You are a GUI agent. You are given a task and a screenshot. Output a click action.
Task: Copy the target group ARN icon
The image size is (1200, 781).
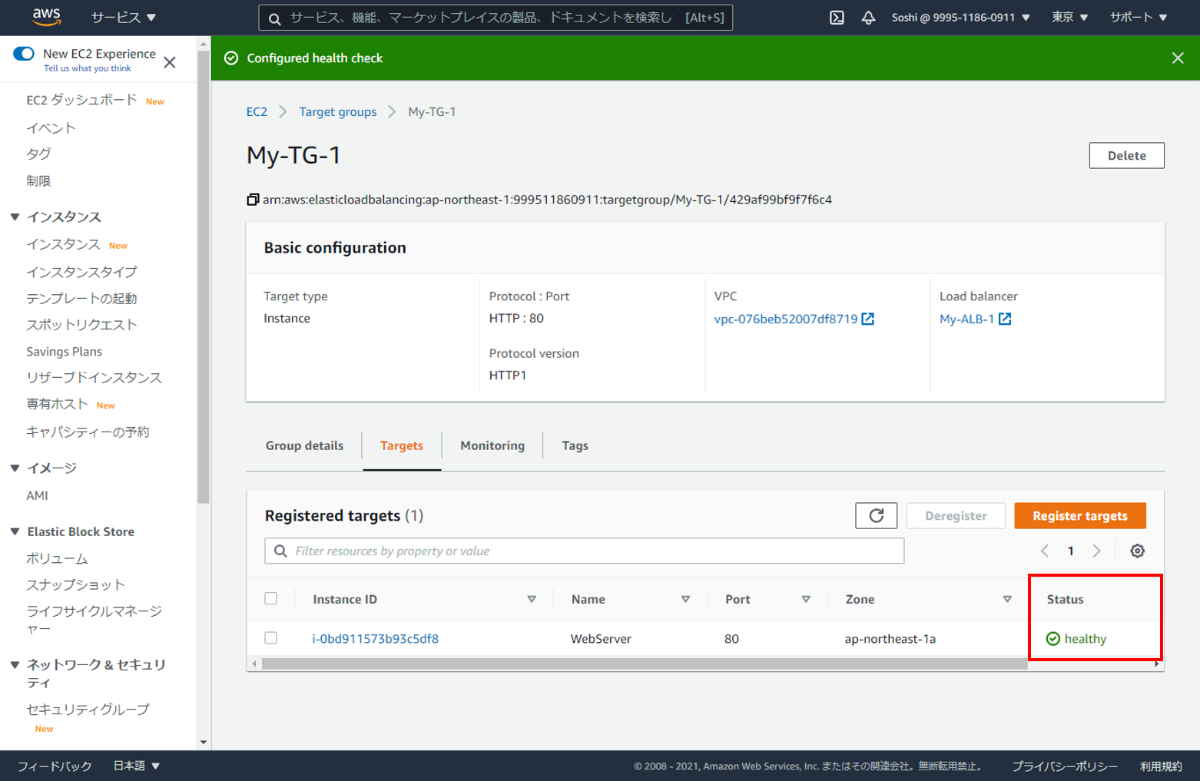[x=253, y=199]
